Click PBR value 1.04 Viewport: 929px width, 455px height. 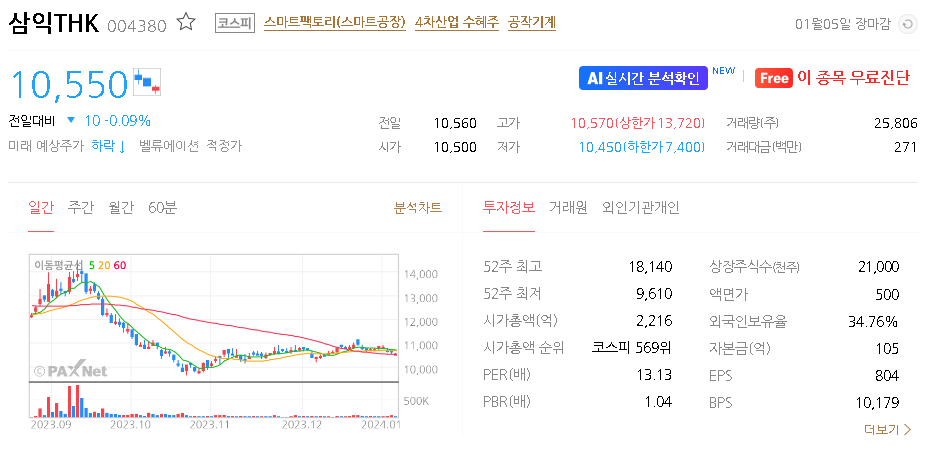click(x=658, y=403)
